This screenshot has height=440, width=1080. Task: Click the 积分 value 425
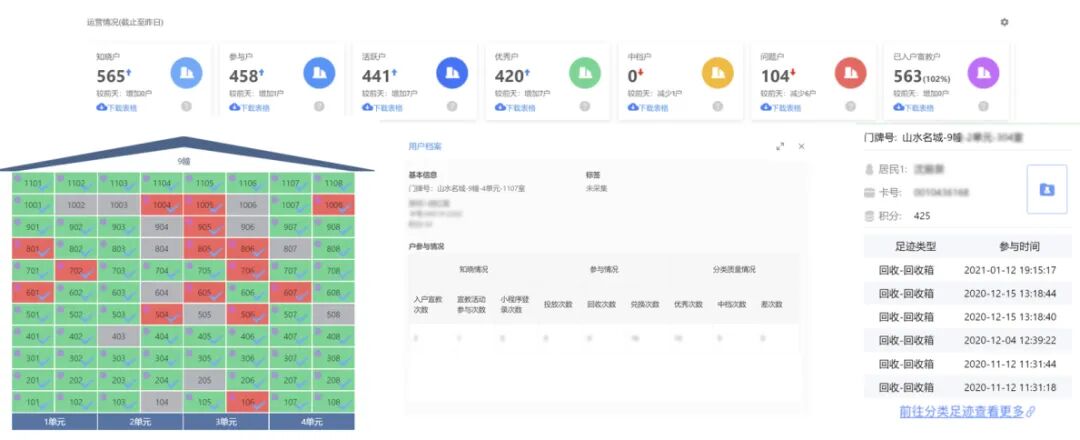[x=922, y=216]
